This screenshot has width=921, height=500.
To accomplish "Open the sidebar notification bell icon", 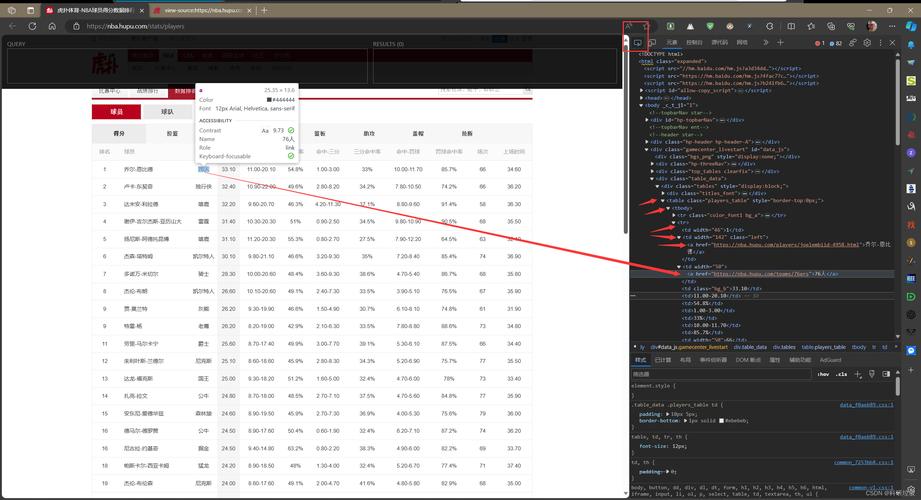I will pos(911,45).
